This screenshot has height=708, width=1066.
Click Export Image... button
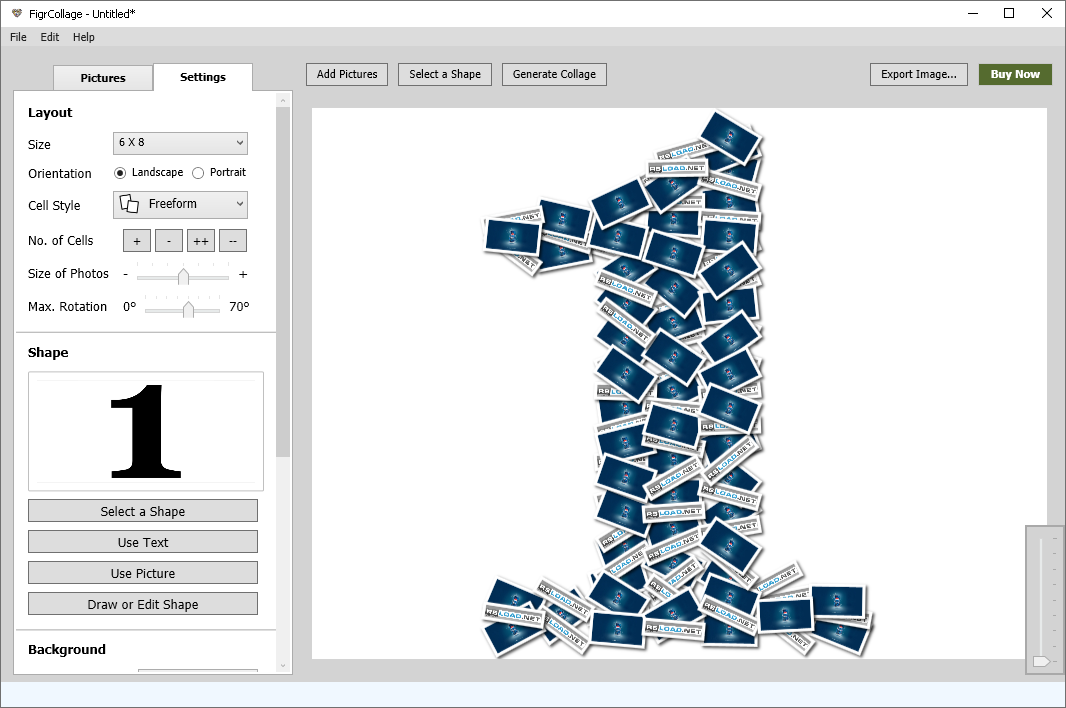(x=918, y=74)
